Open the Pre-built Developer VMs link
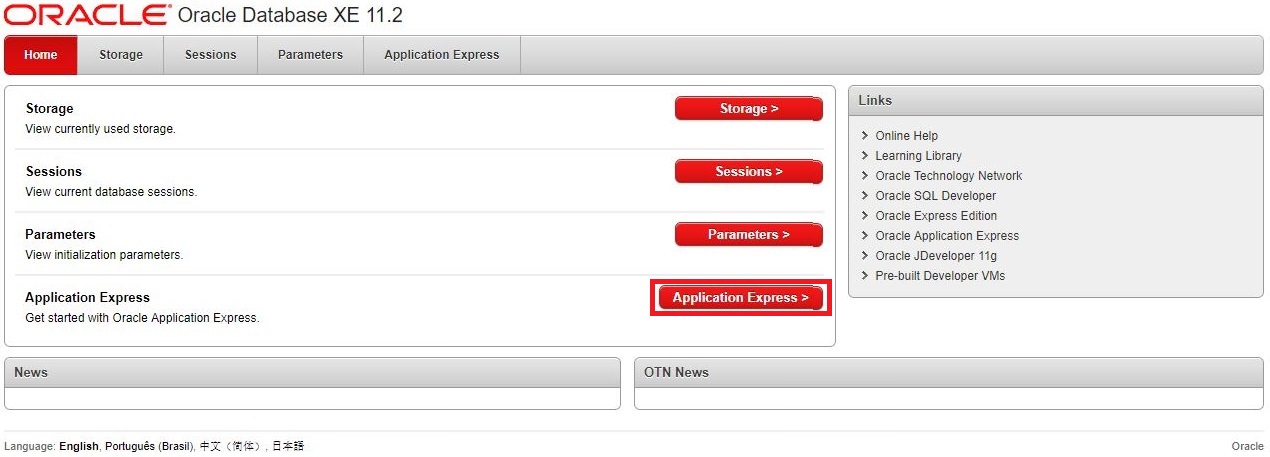The width and height of the screenshot is (1270, 457). point(940,276)
